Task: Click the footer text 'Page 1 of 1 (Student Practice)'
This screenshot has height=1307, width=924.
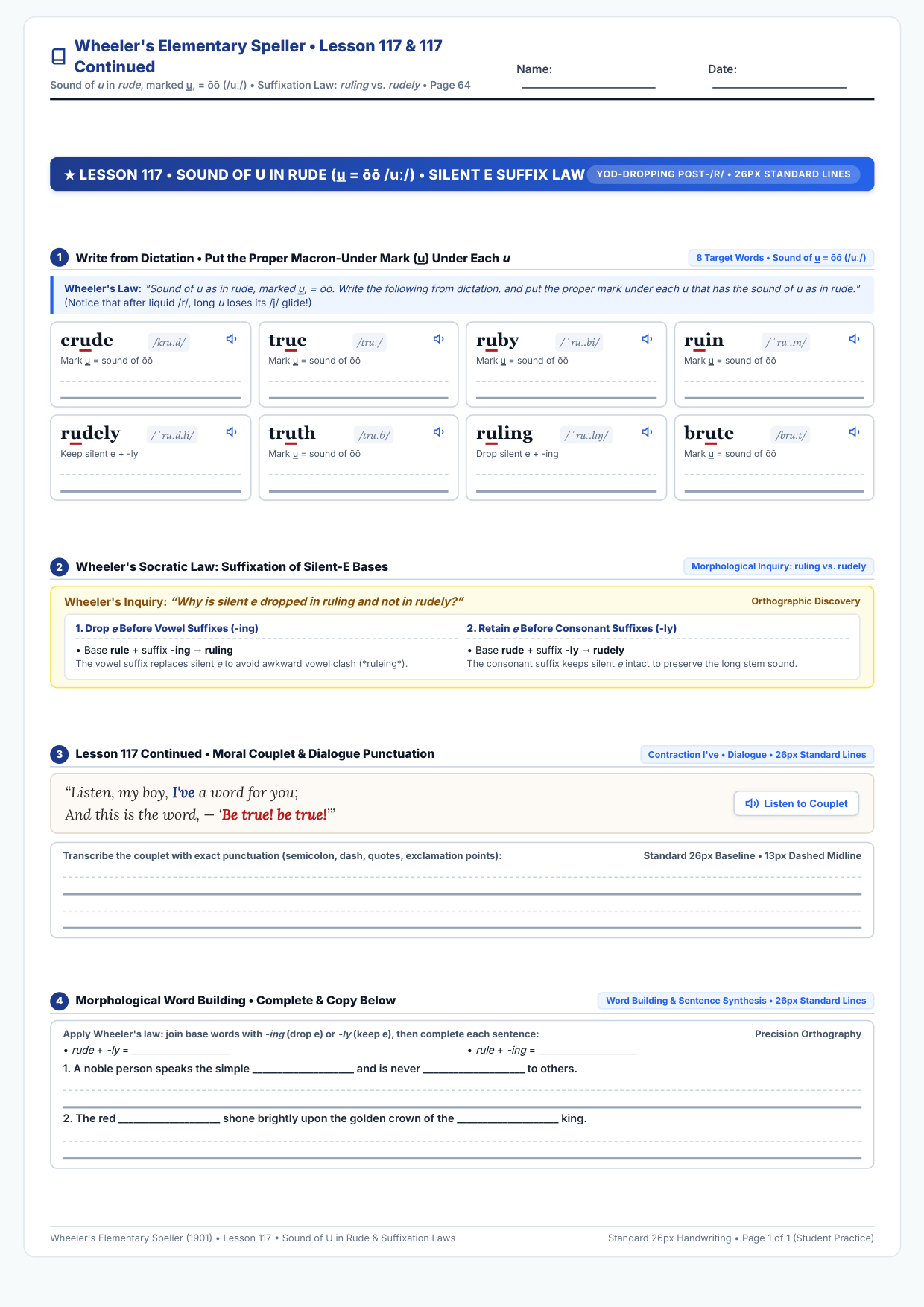Action: (x=808, y=1238)
